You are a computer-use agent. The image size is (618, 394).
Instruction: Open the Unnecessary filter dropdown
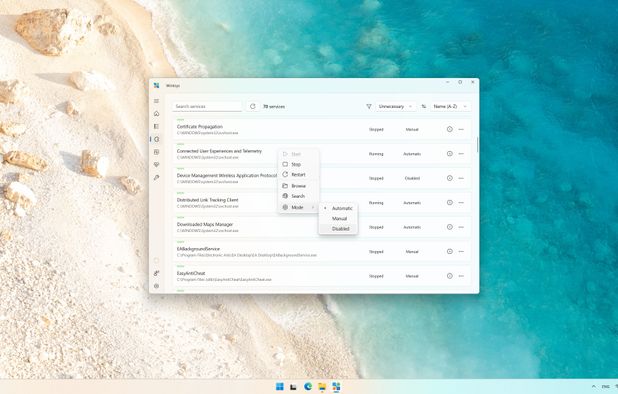pos(395,106)
